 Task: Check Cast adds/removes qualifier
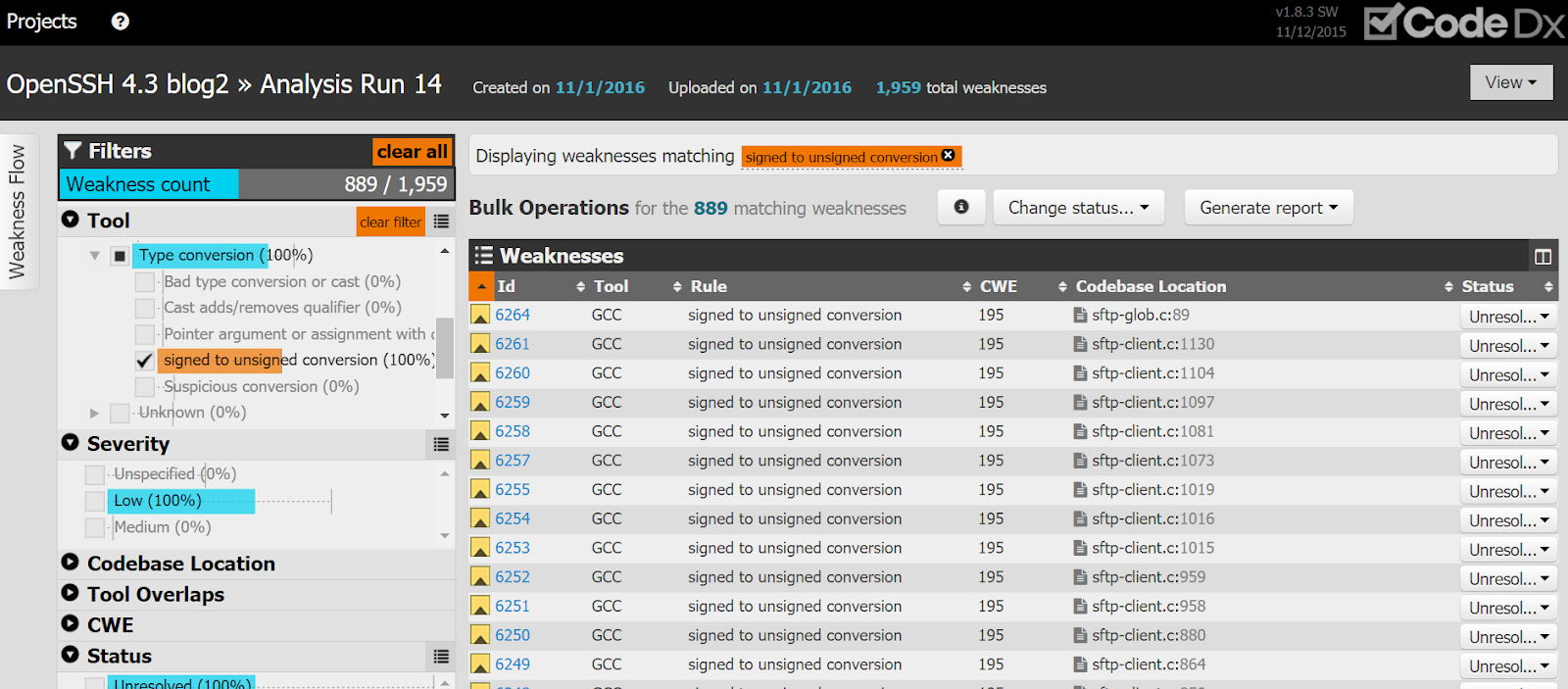coord(145,309)
